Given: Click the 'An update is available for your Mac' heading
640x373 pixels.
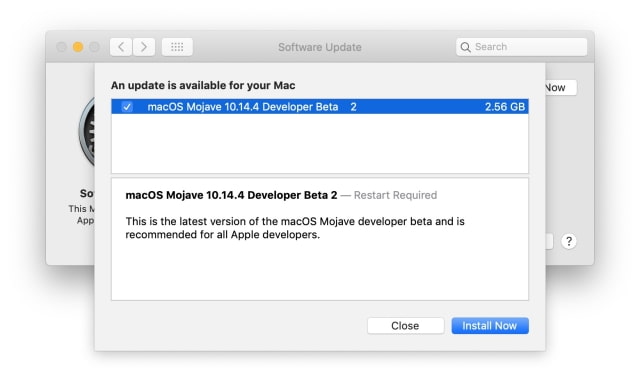Looking at the screenshot, I should [x=203, y=85].
